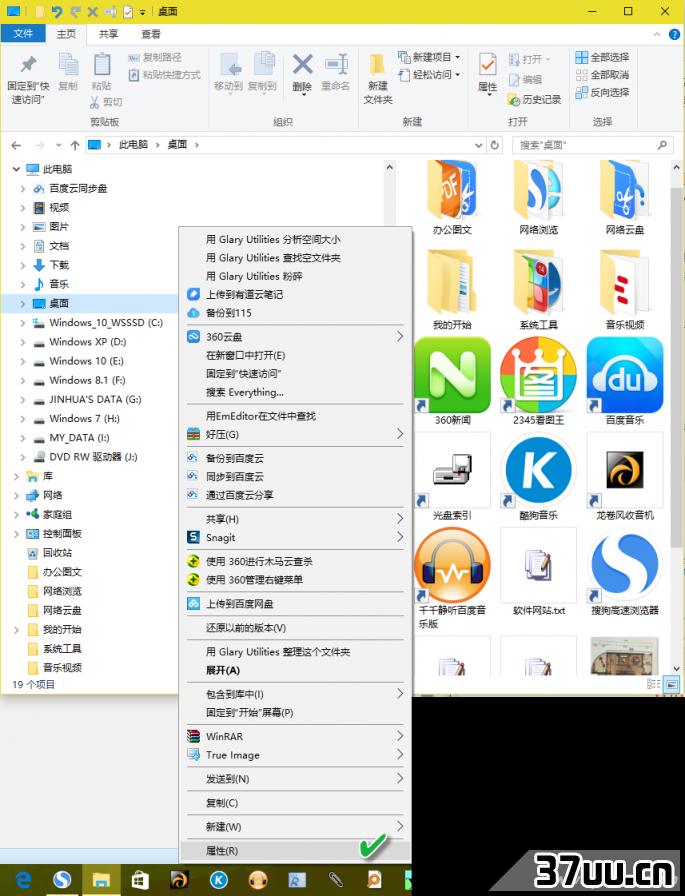Choose 复制(C) in context menu
The width and height of the screenshot is (685, 896).
(x=295, y=803)
